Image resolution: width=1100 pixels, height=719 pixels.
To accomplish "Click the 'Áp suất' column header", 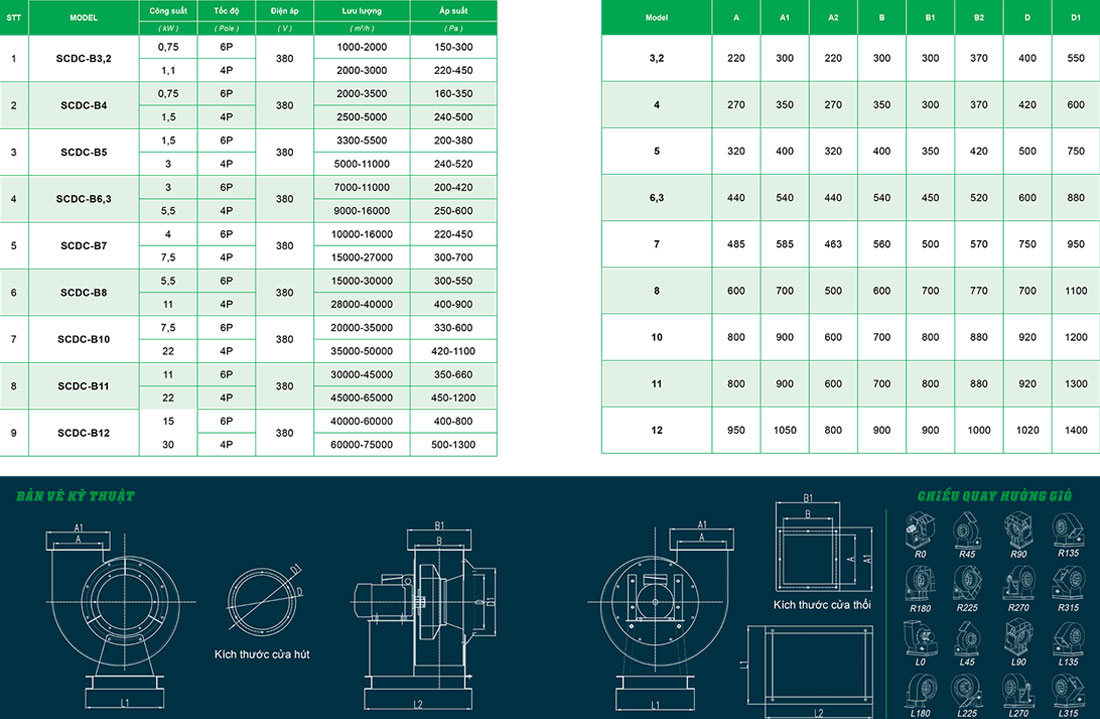I will tap(453, 11).
